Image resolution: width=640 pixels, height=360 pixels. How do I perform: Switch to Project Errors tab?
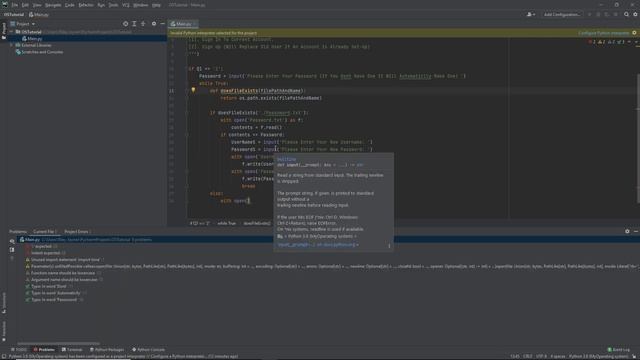point(77,231)
